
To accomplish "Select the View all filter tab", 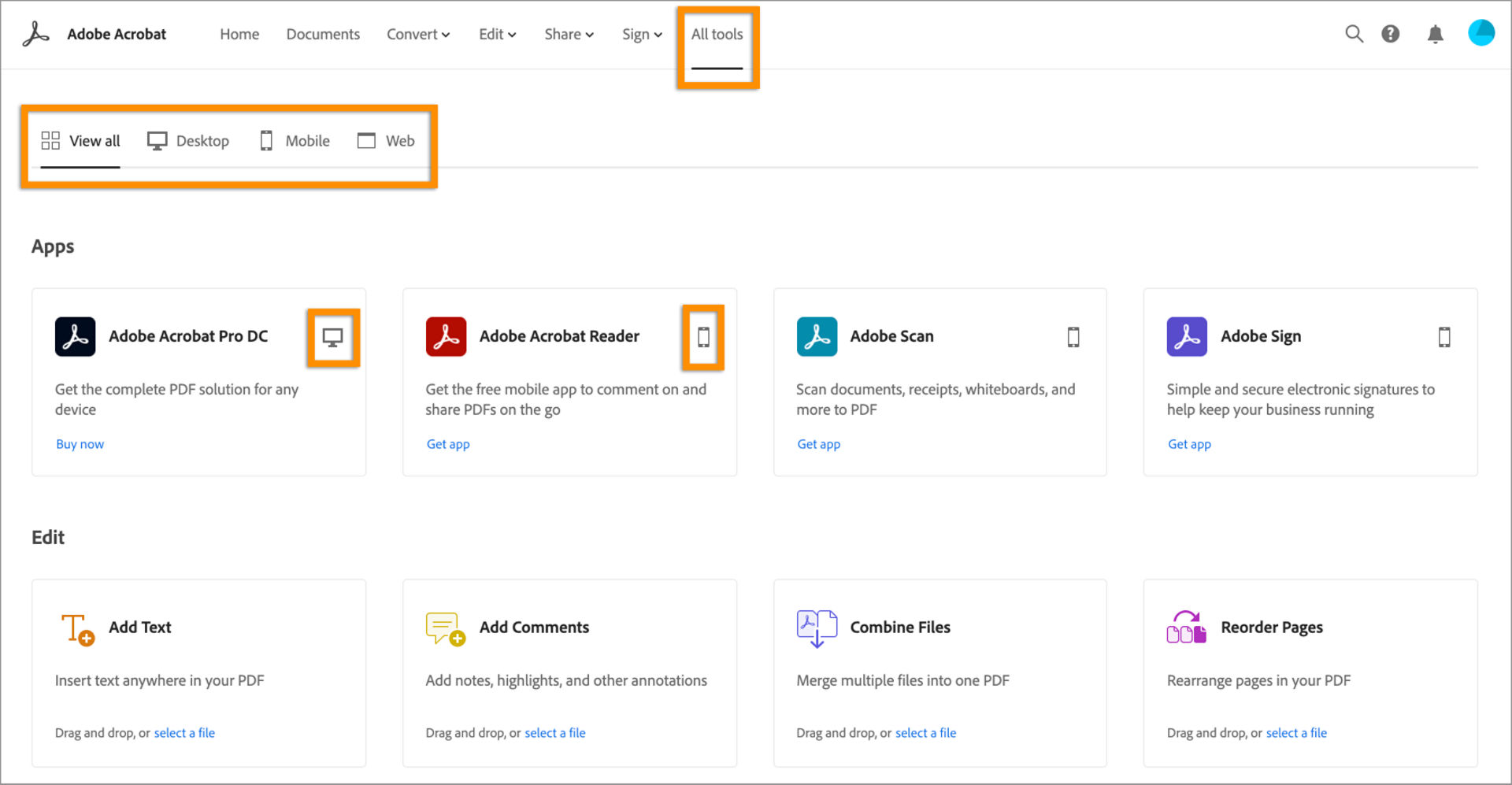I will point(80,141).
